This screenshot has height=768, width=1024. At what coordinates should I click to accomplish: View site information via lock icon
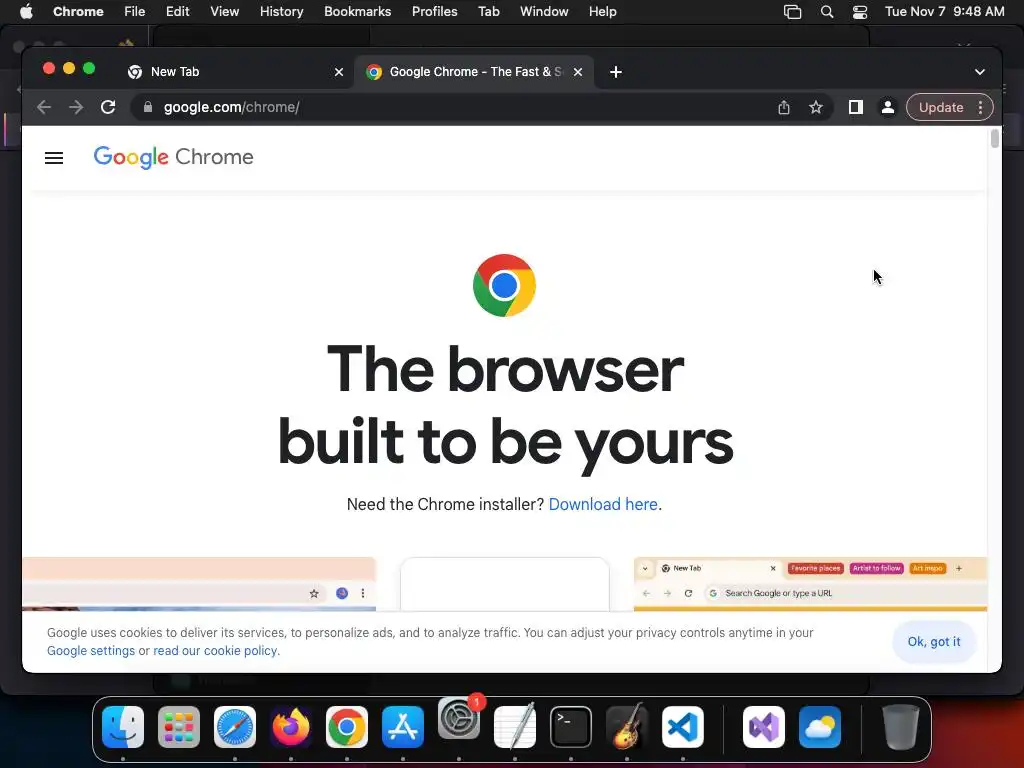coord(148,107)
